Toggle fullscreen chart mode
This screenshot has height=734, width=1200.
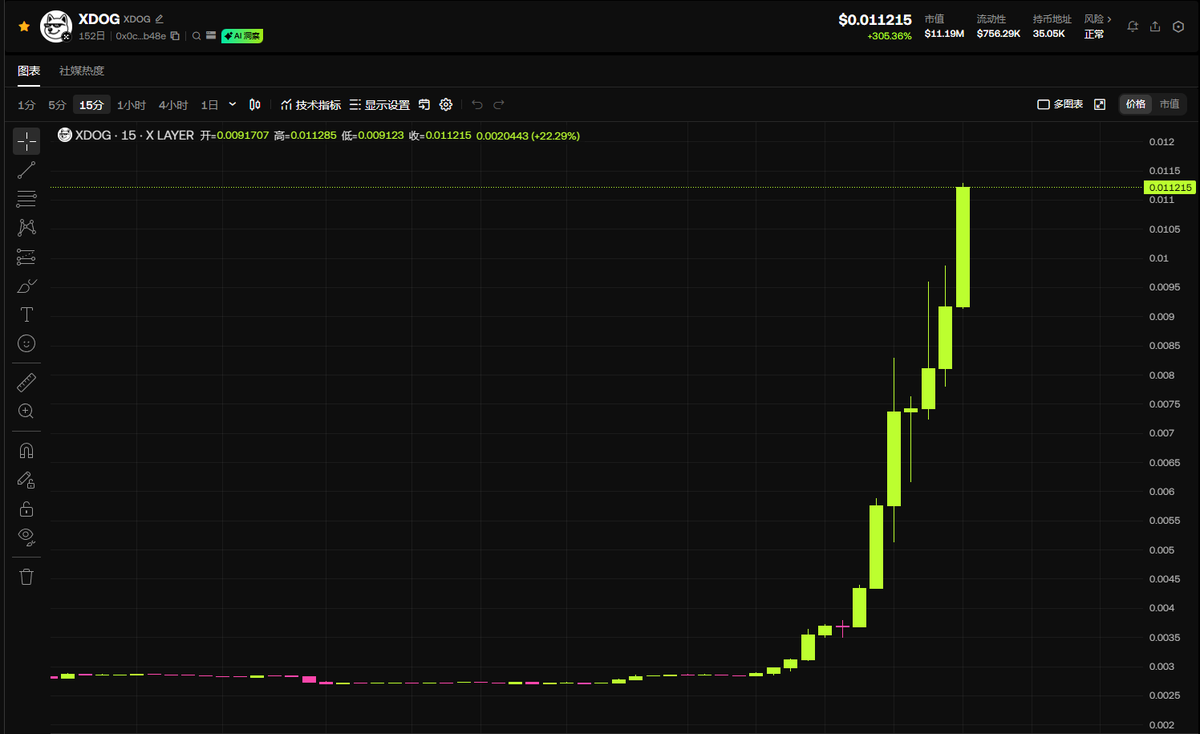1100,104
